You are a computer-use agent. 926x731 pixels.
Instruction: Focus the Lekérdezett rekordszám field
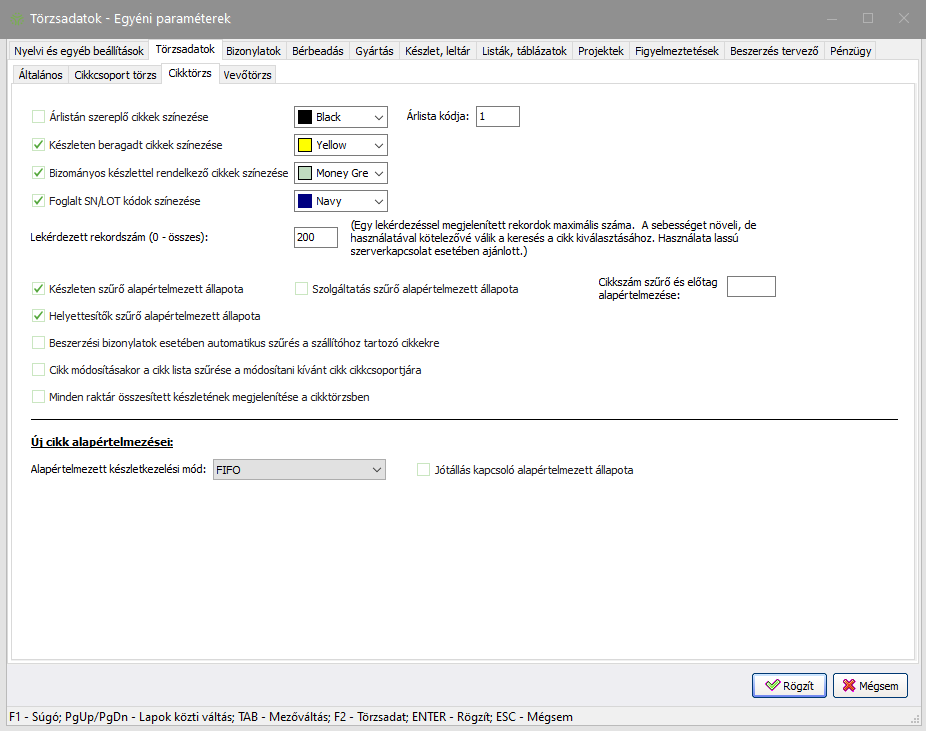[x=315, y=238]
